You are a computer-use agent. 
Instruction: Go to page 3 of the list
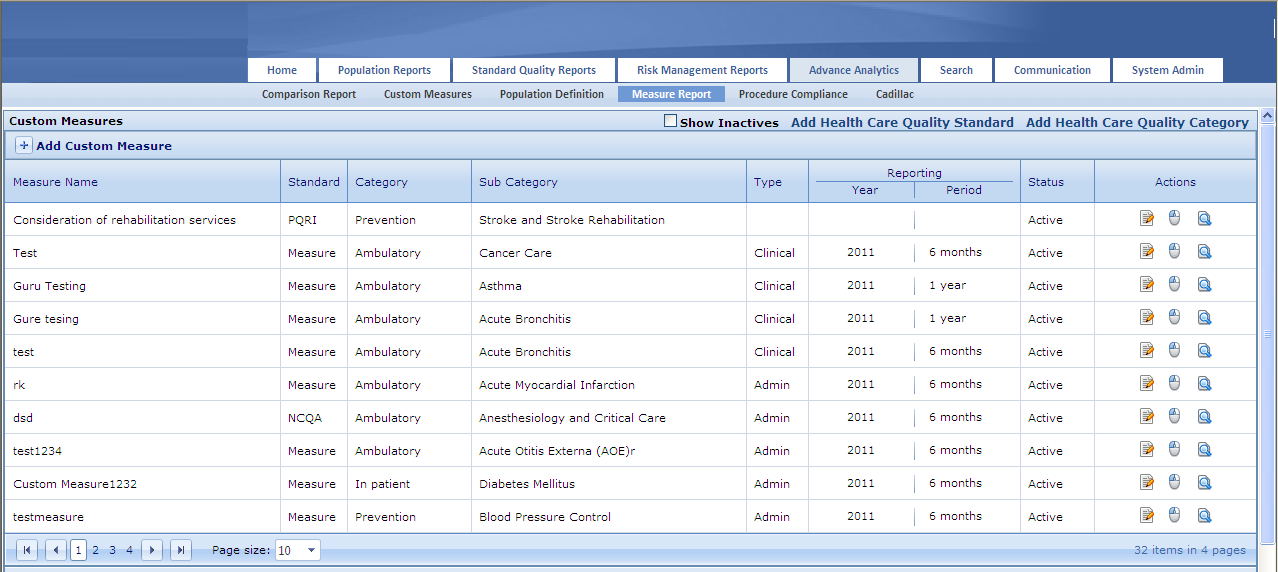click(113, 550)
